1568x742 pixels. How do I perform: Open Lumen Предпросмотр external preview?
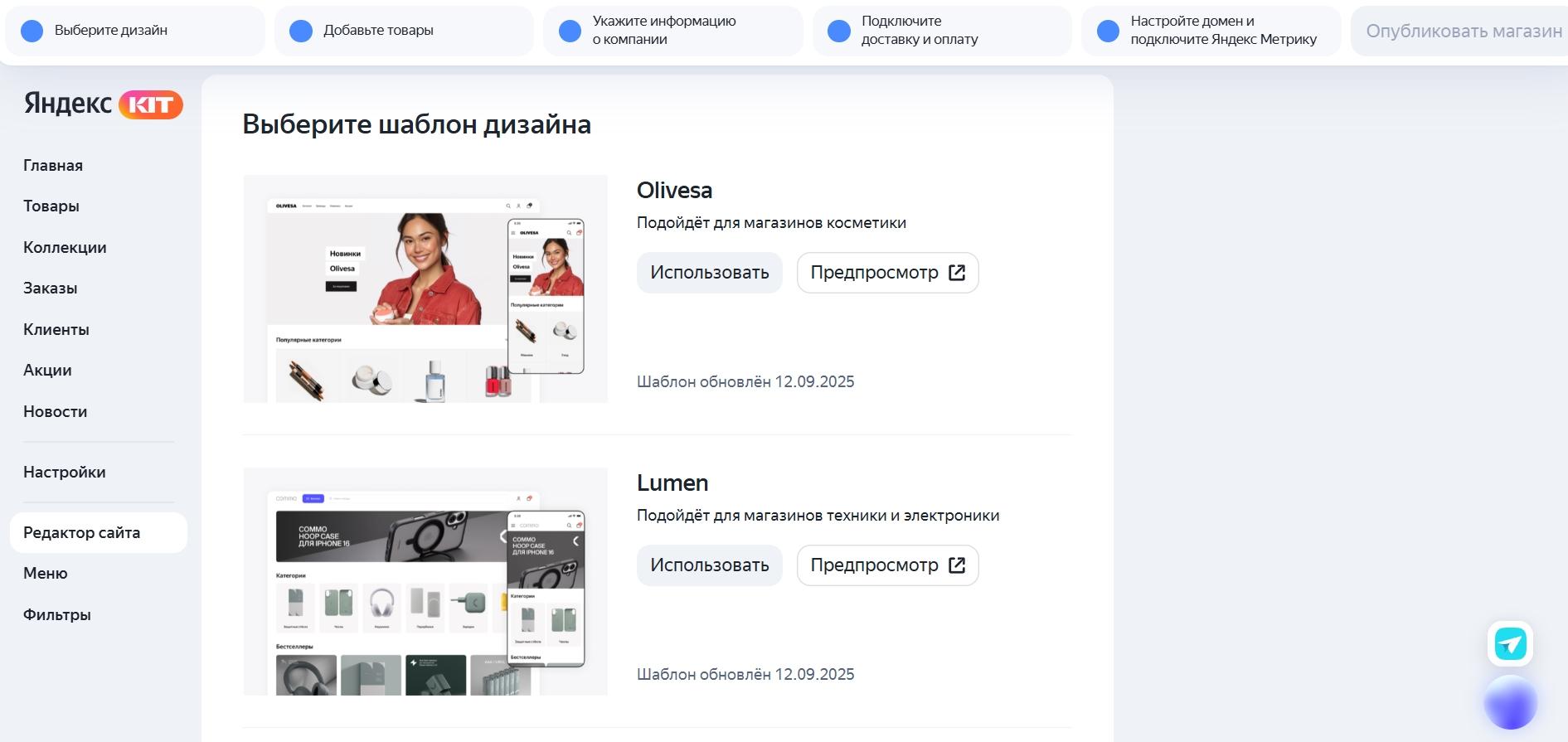(x=888, y=565)
